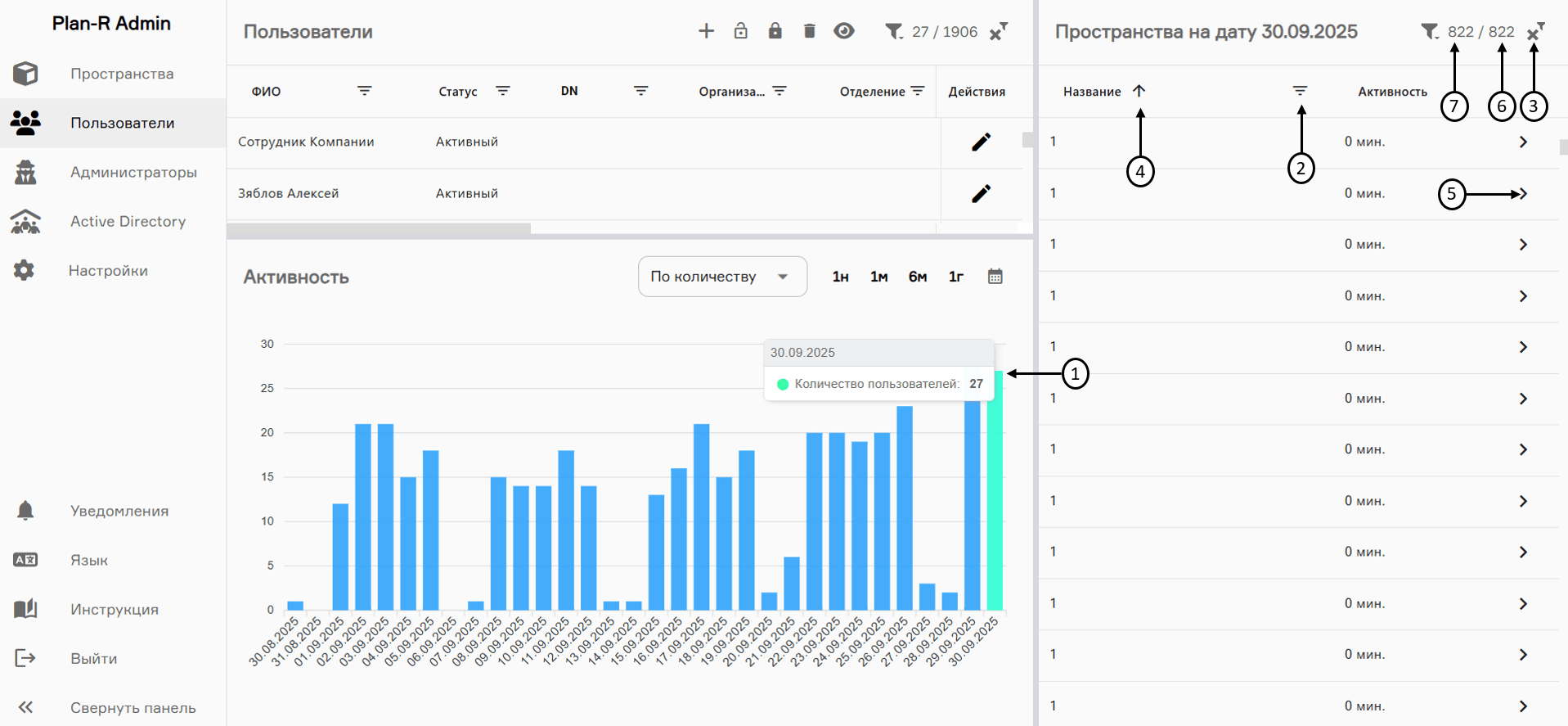This screenshot has height=726, width=1568.
Task: Open the По количеству dropdown
Action: click(x=721, y=277)
